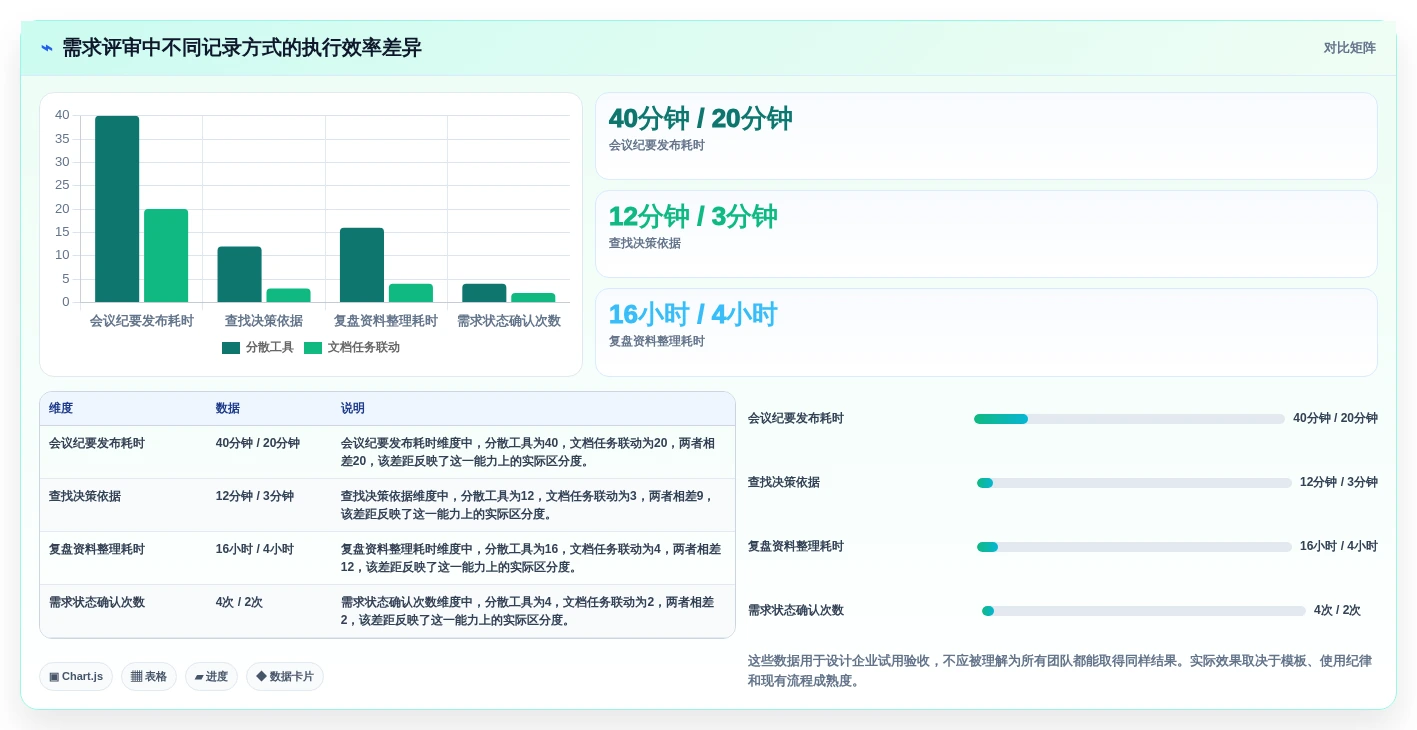Image resolution: width=1417 pixels, height=730 pixels.
Task: Click the 表格 tag chip
Action: 149,677
